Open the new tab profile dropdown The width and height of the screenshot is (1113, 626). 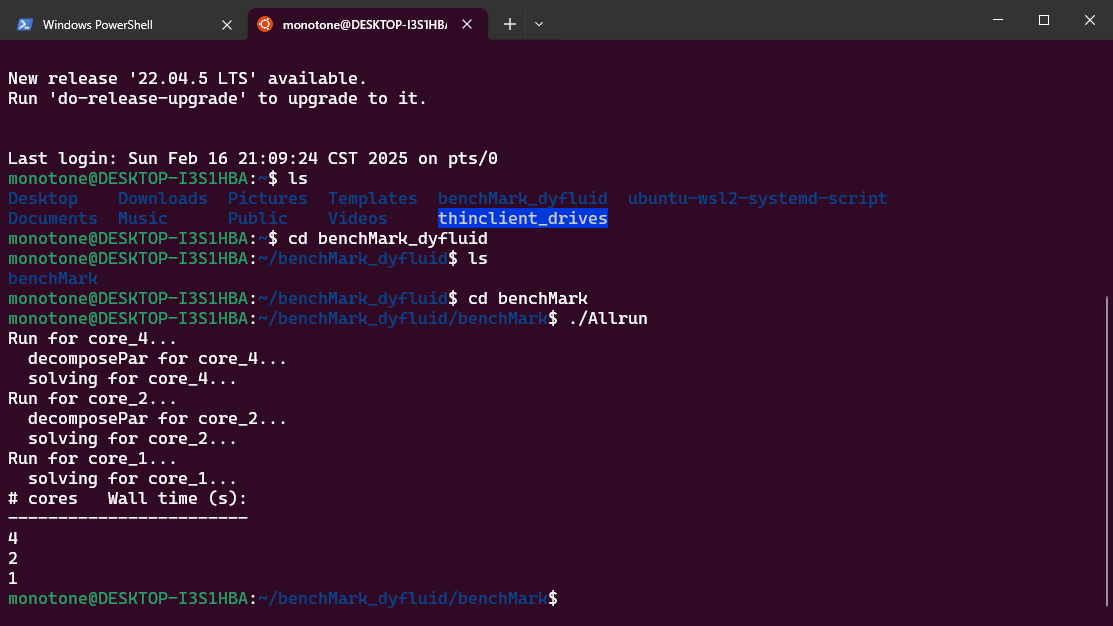[539, 24]
